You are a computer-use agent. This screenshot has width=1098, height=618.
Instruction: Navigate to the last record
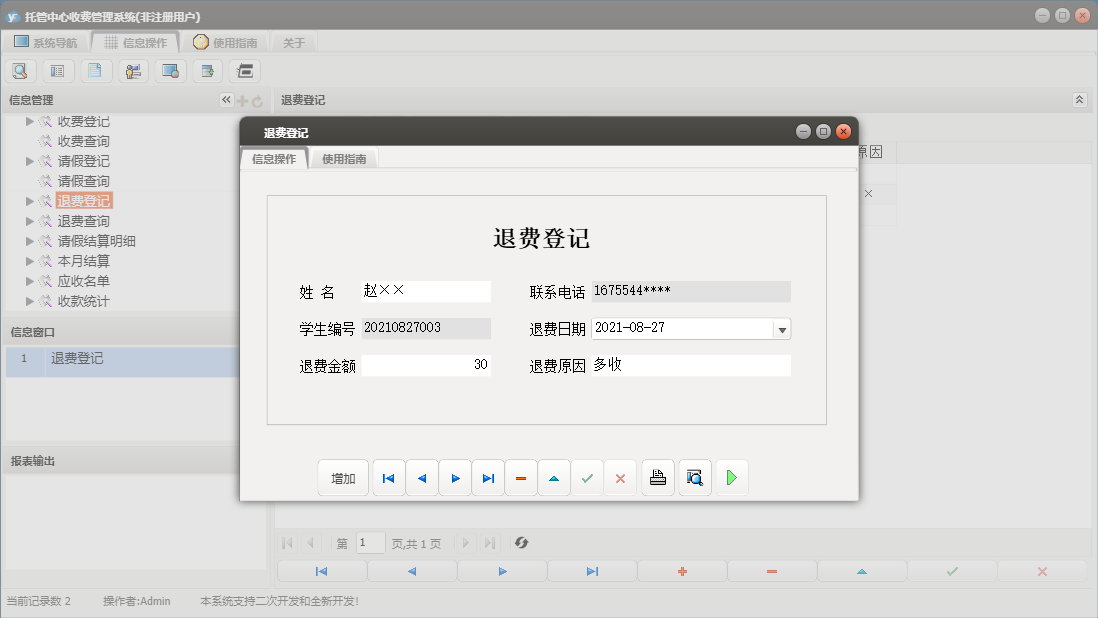(x=488, y=477)
